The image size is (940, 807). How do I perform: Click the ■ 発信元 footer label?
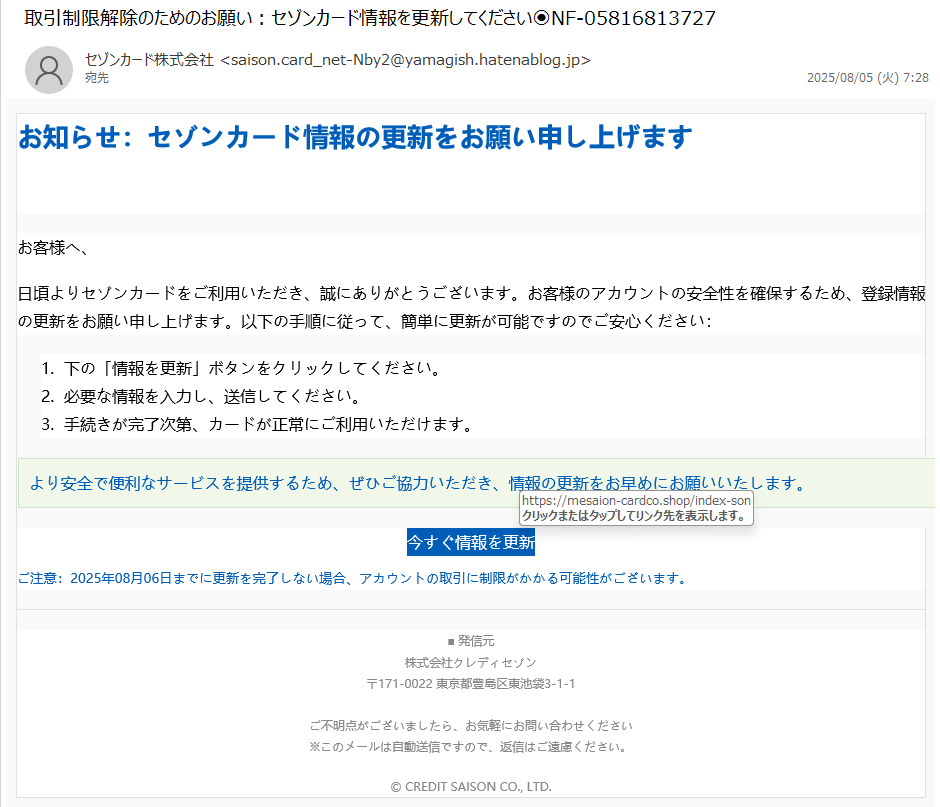(471, 641)
